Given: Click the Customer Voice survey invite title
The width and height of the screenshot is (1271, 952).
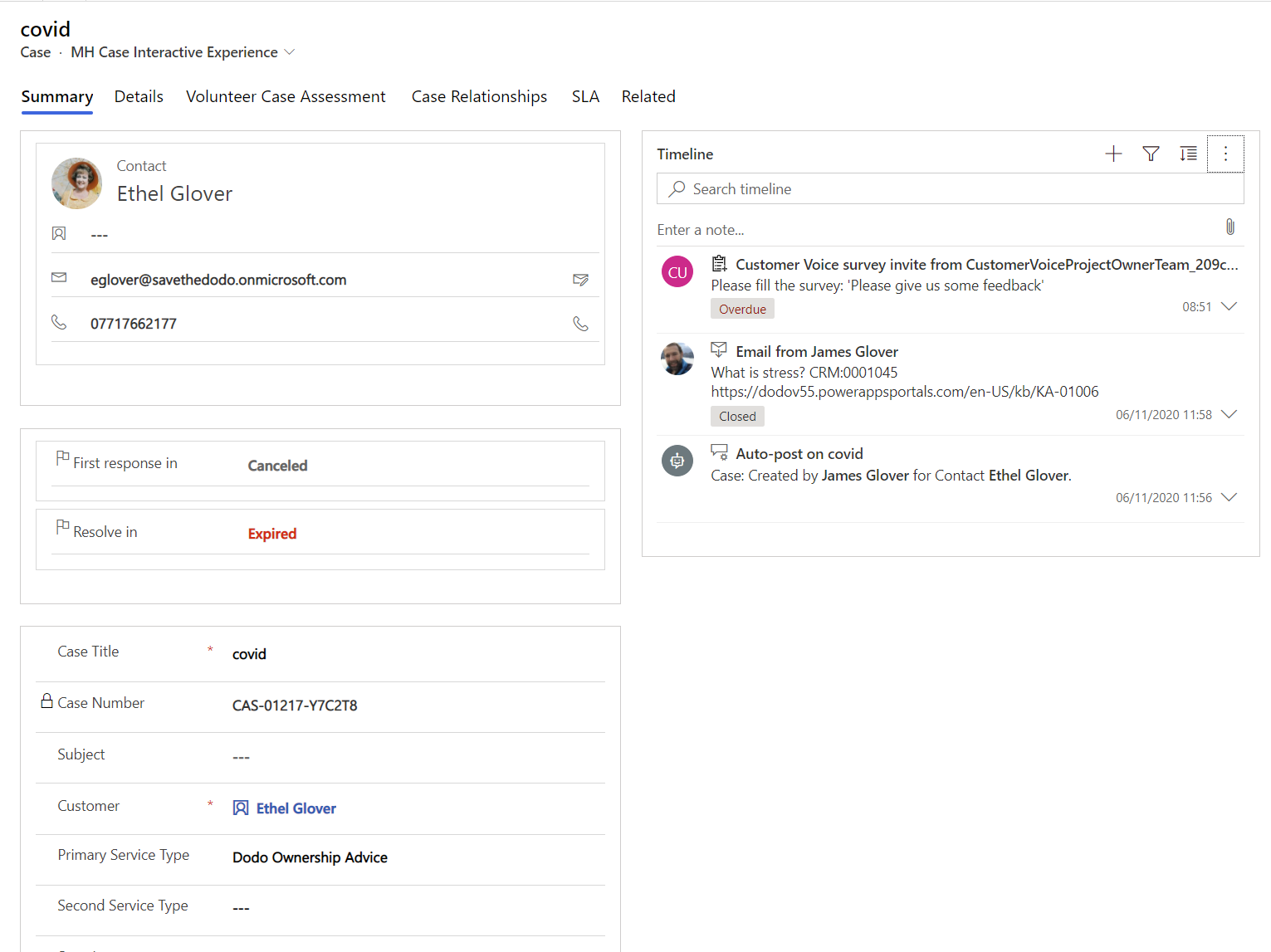Looking at the screenshot, I should 987,264.
